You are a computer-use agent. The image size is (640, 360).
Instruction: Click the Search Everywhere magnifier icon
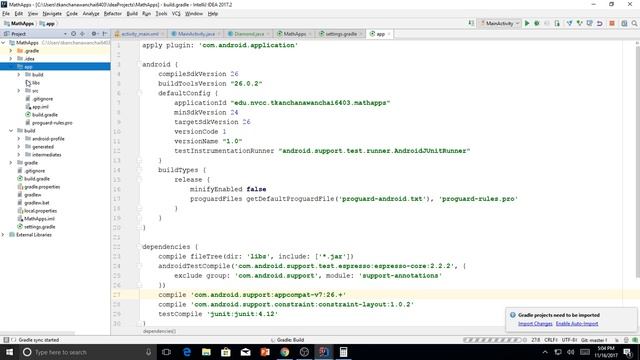634,23
